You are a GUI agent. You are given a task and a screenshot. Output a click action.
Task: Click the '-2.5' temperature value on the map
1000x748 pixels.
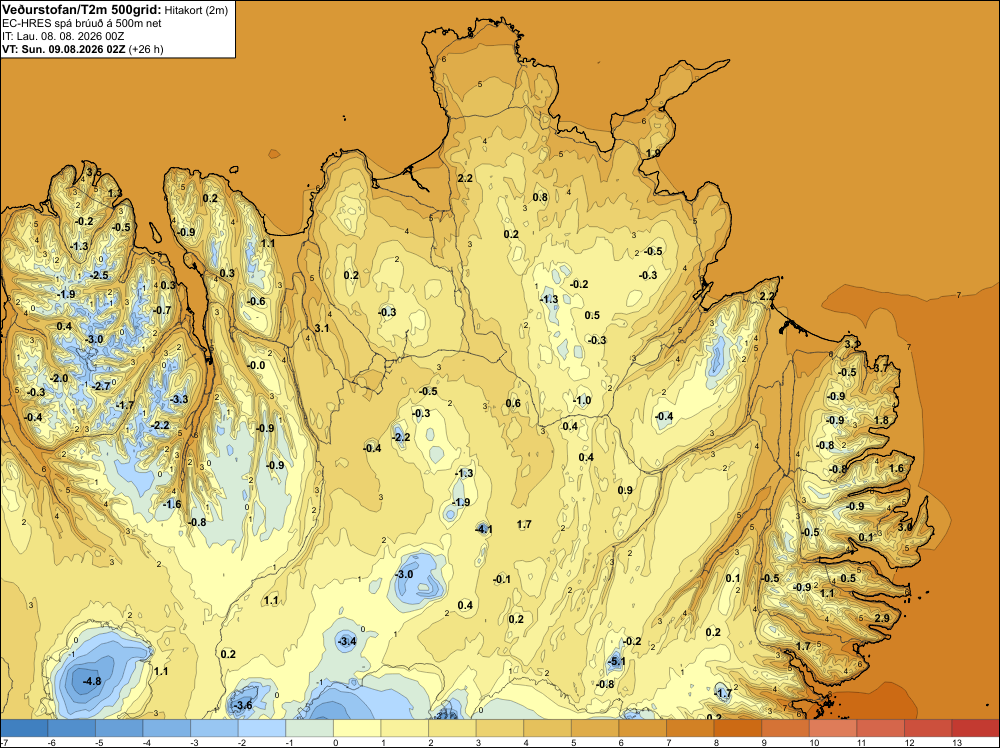(99, 275)
